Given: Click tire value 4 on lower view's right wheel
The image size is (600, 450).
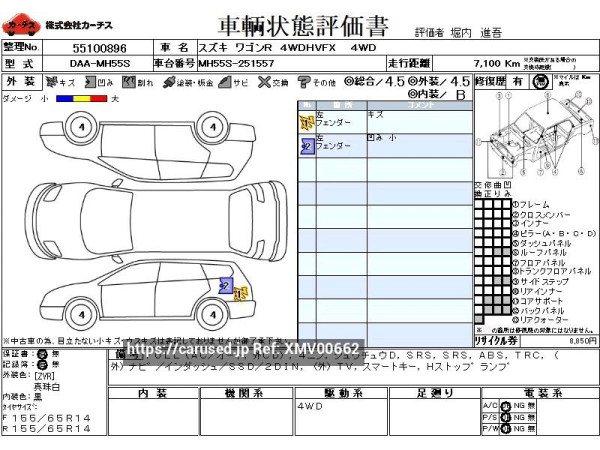Looking at the screenshot, I should (x=213, y=315).
